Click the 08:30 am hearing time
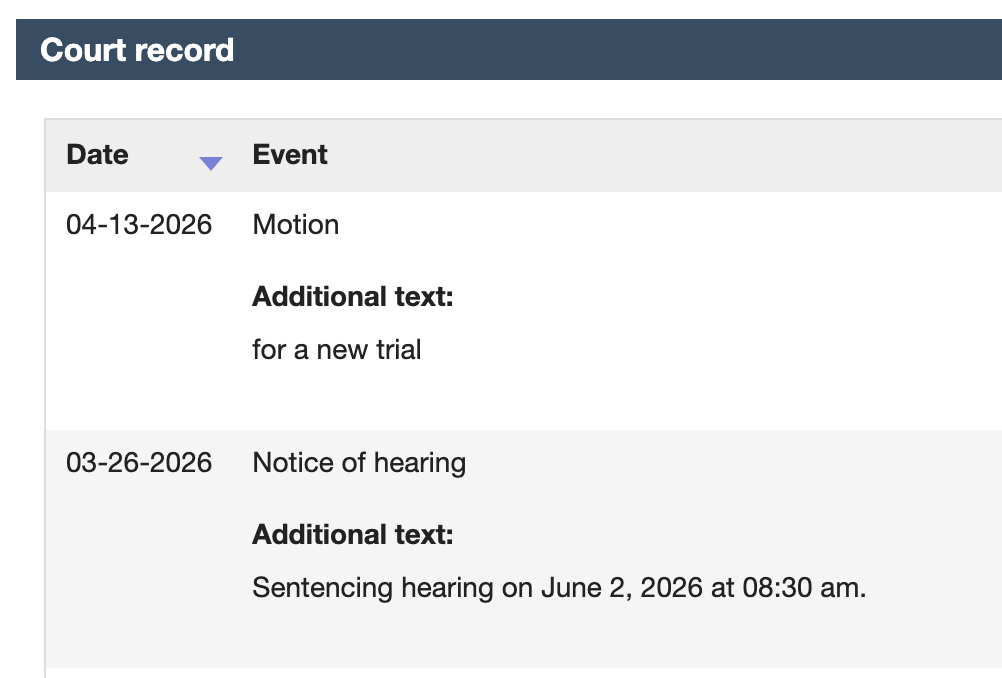Screen dimensions: 1002x678 [803, 587]
